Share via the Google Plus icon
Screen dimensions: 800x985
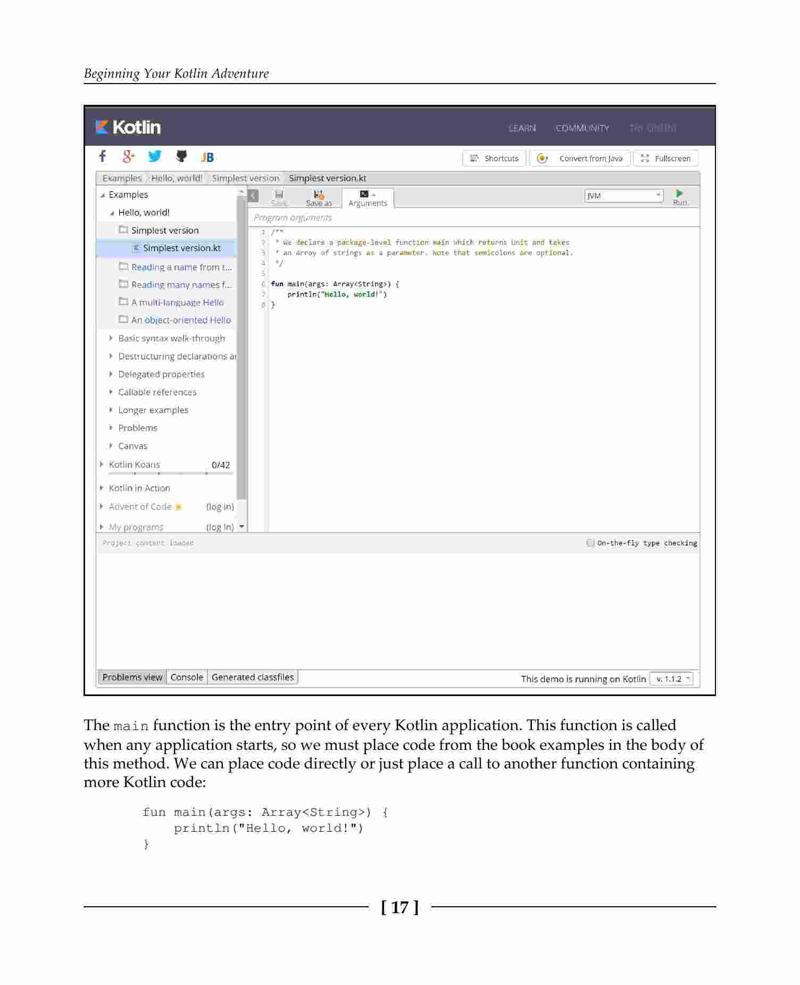[x=129, y=156]
